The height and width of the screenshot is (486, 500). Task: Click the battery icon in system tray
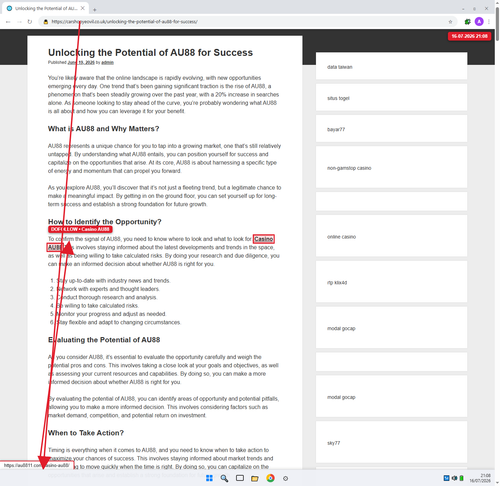(x=462, y=478)
